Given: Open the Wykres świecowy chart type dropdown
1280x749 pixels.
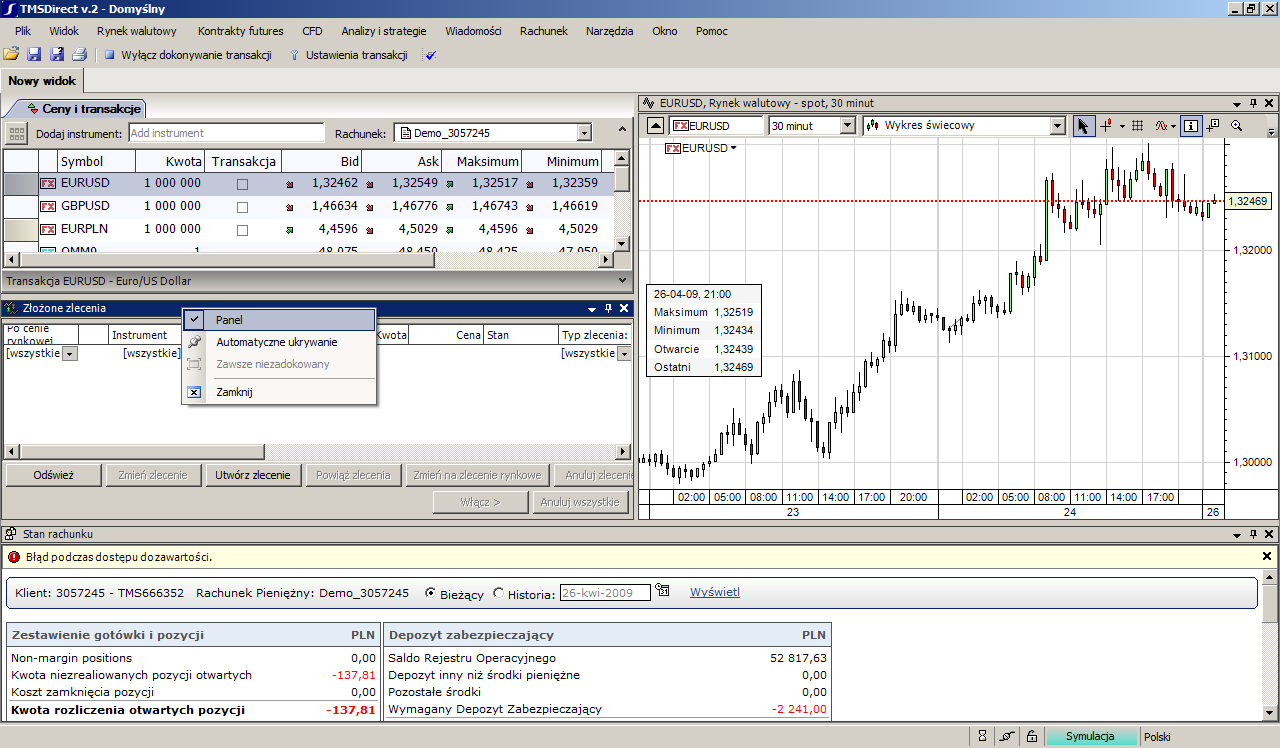Looking at the screenshot, I should coord(1058,126).
